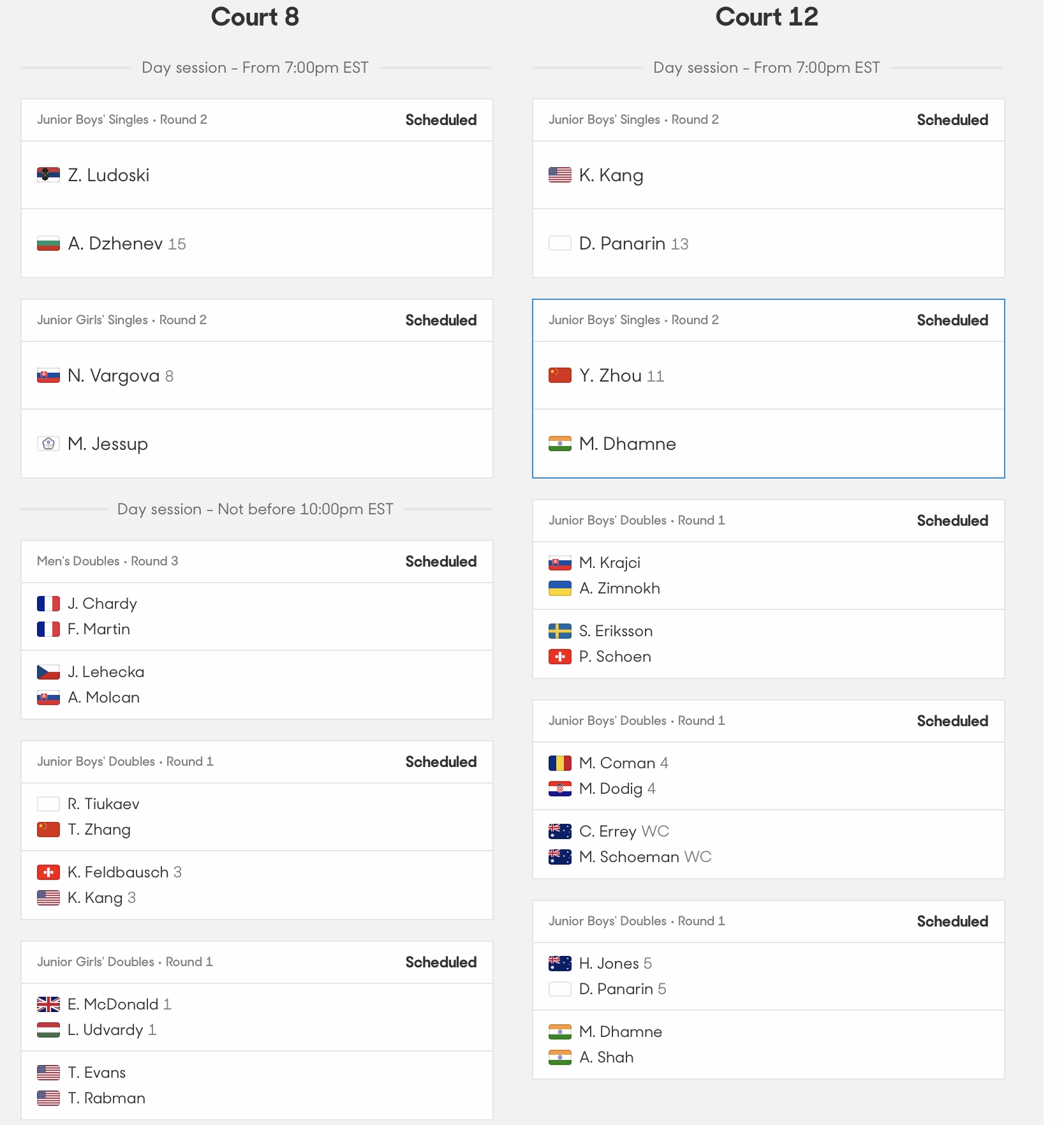This screenshot has width=1064, height=1125.
Task: Click the Swedish flag next to S. Eriksson
Action: (x=560, y=631)
